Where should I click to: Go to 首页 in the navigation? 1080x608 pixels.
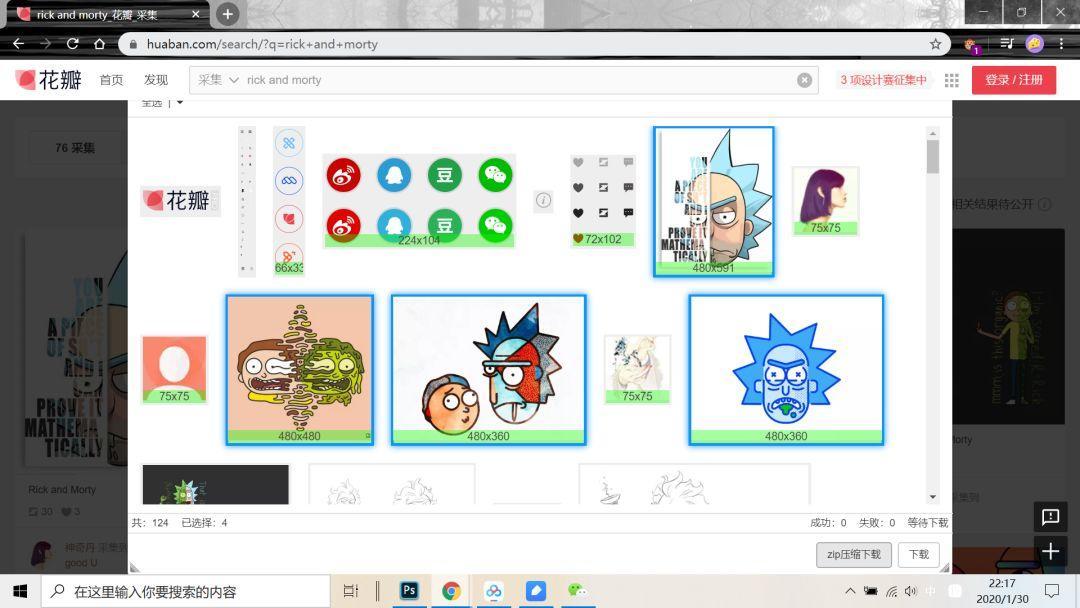coord(111,80)
